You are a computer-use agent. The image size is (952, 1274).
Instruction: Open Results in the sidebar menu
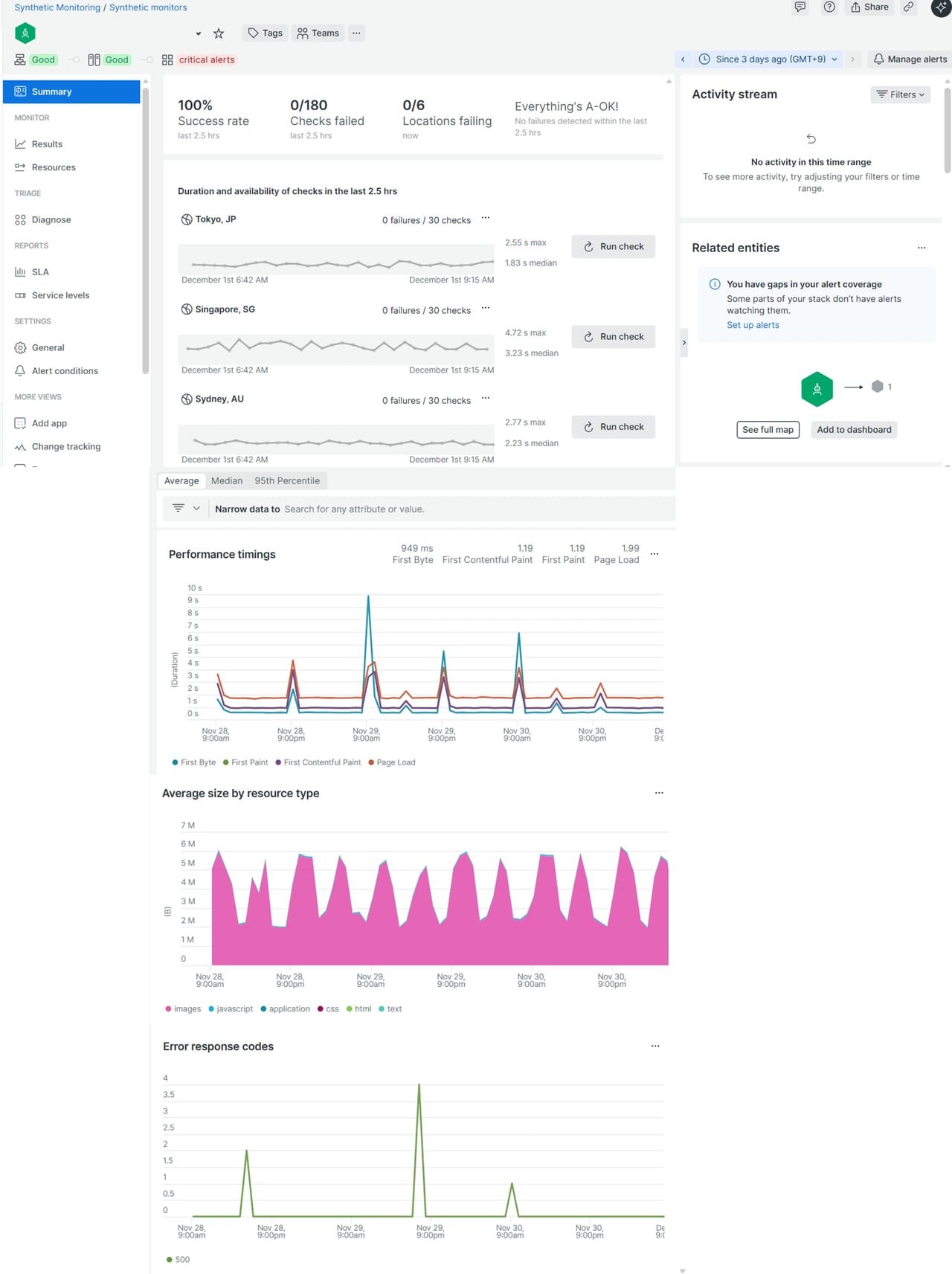tap(47, 144)
